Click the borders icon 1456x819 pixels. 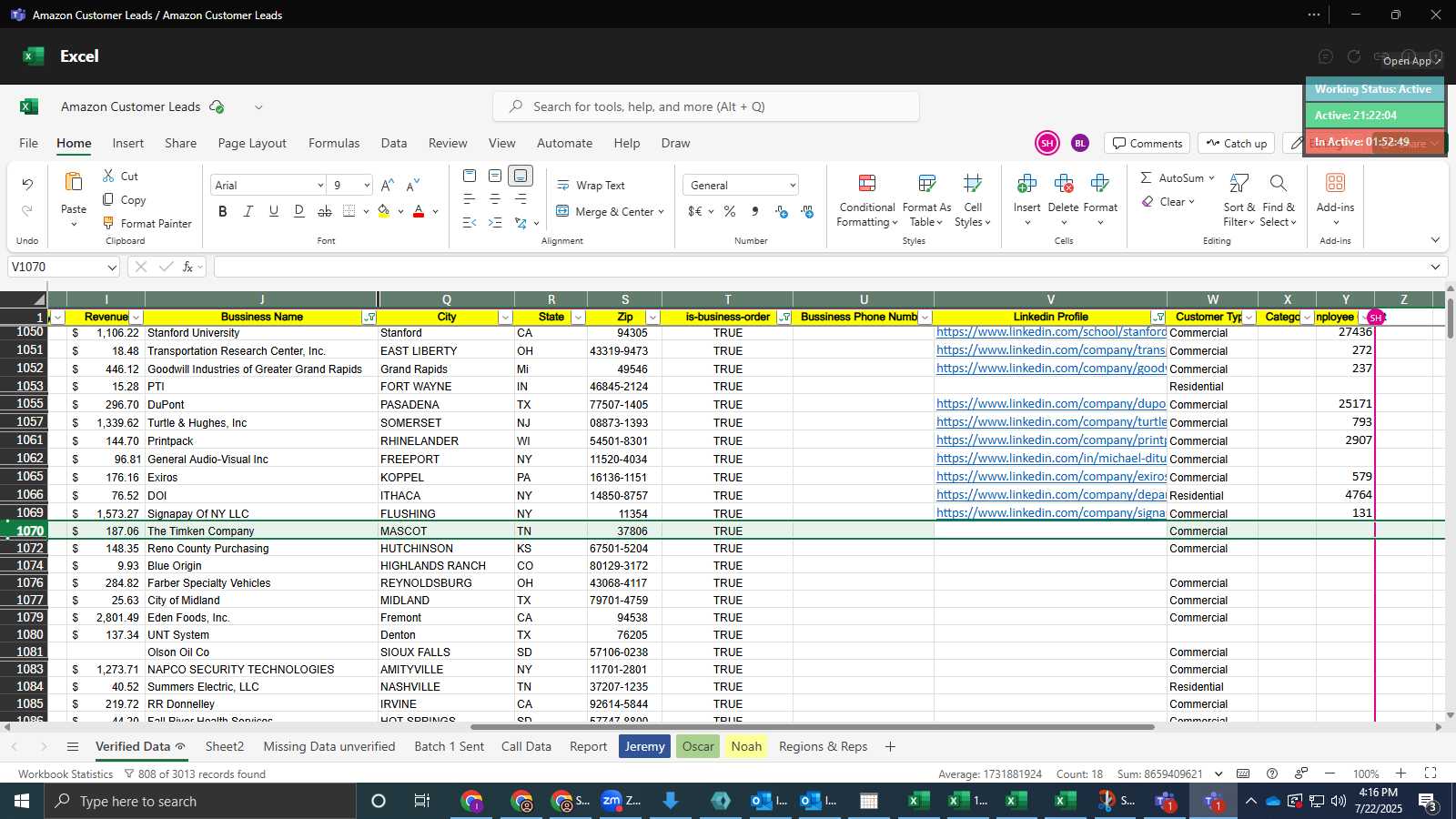349,211
